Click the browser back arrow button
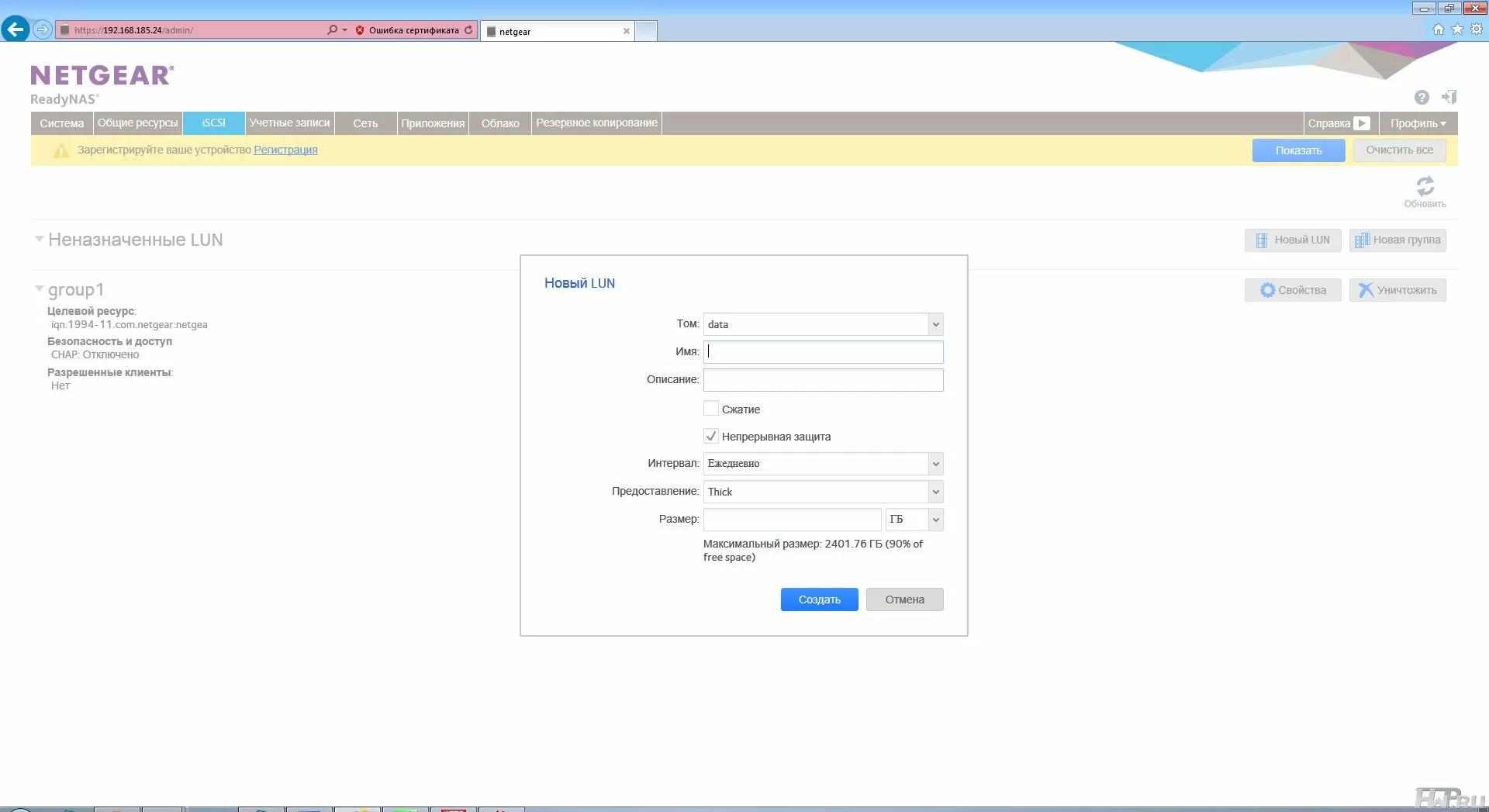The height and width of the screenshot is (812, 1489). click(16, 29)
